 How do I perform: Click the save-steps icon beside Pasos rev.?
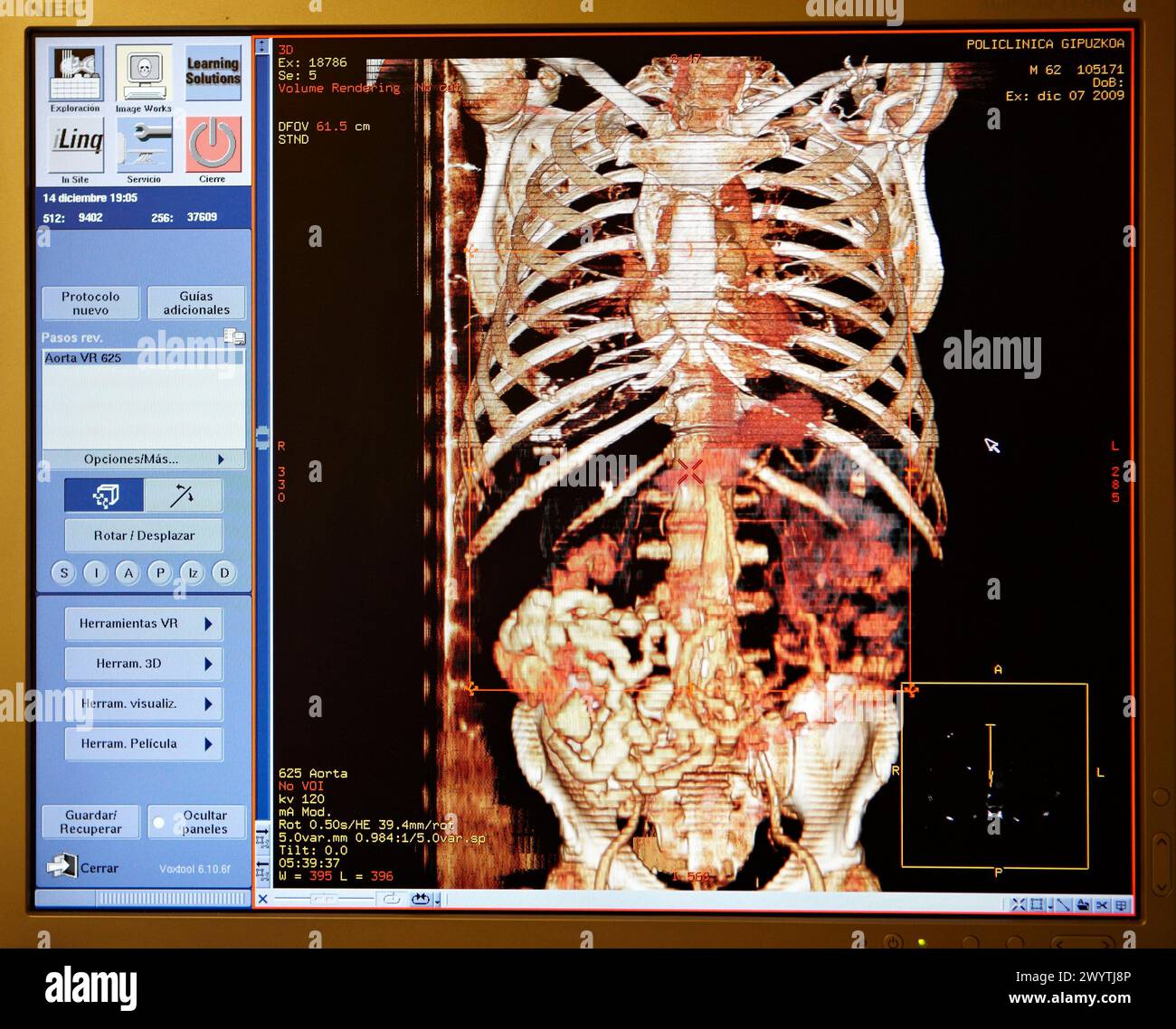click(234, 337)
